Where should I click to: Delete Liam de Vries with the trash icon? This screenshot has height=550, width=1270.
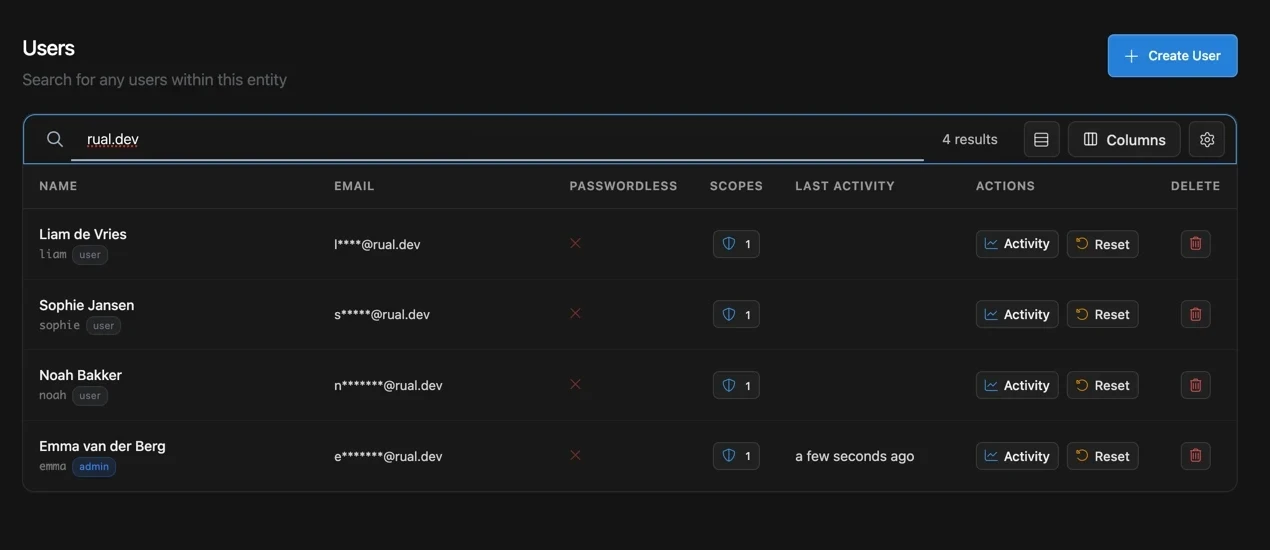click(1195, 244)
